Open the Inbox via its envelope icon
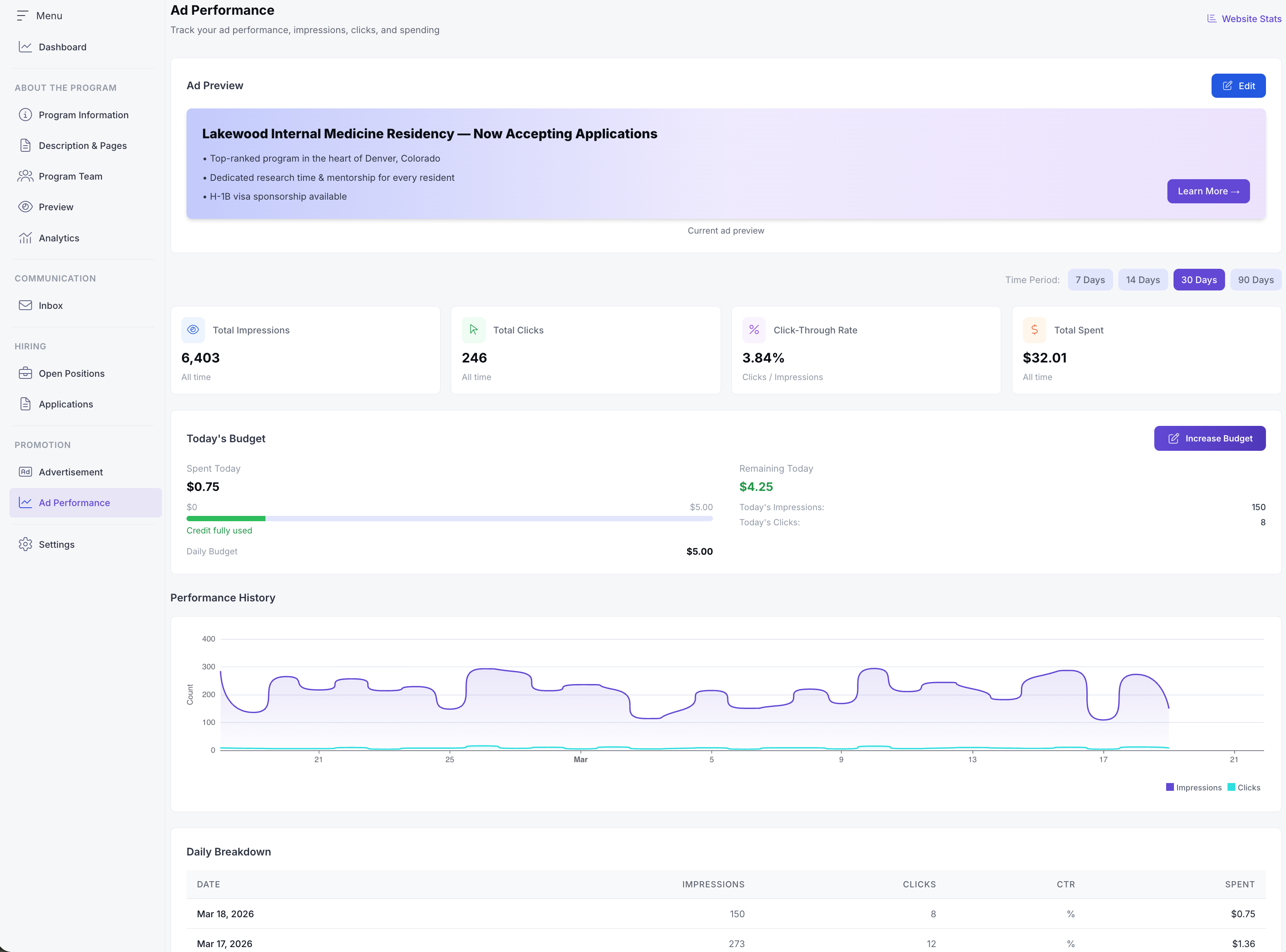This screenshot has width=1286, height=952. tap(26, 306)
